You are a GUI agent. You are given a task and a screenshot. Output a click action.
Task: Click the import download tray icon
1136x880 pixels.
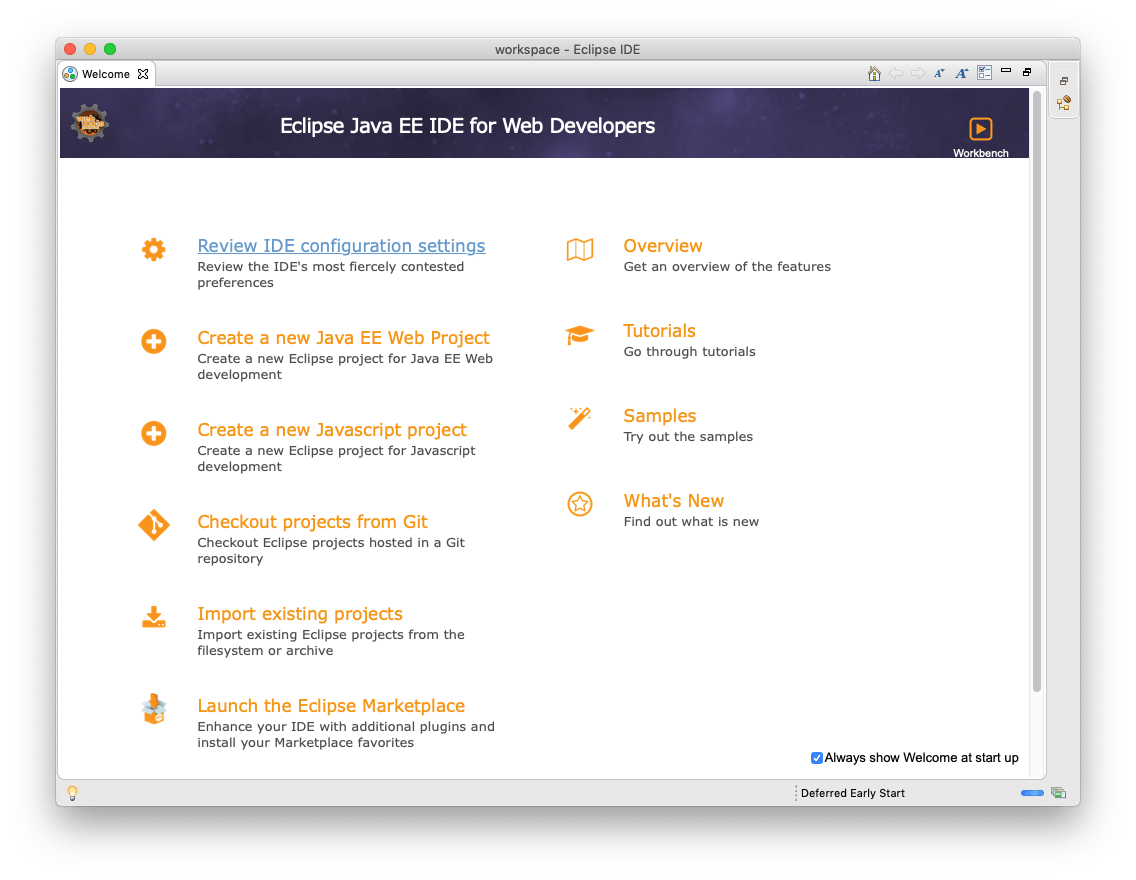154,617
